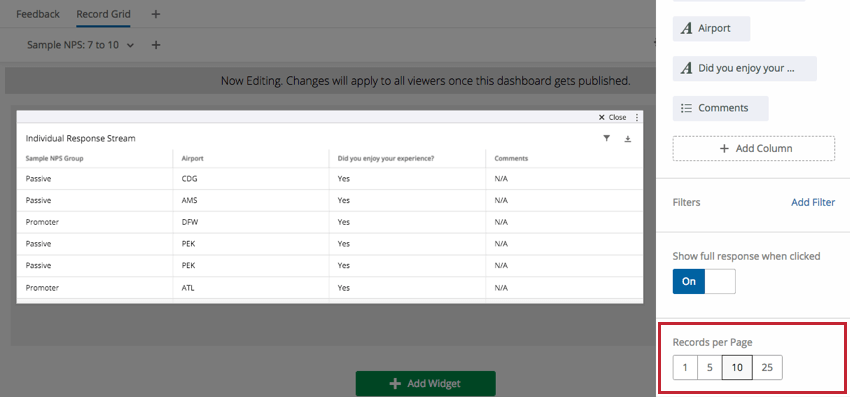Sort by the Airport column header
This screenshot has height=397, width=850.
(x=192, y=158)
